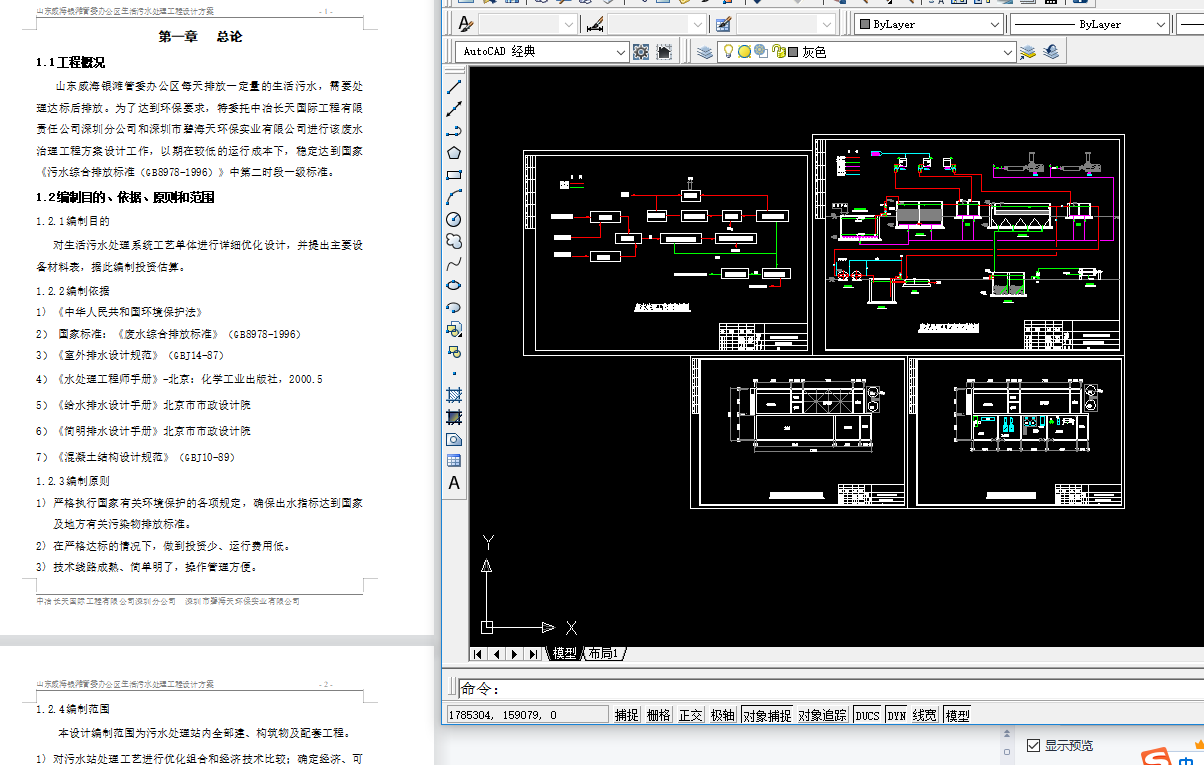1204x765 pixels.
Task: Toggle layer on/off lightbulb icon
Action: tap(729, 51)
